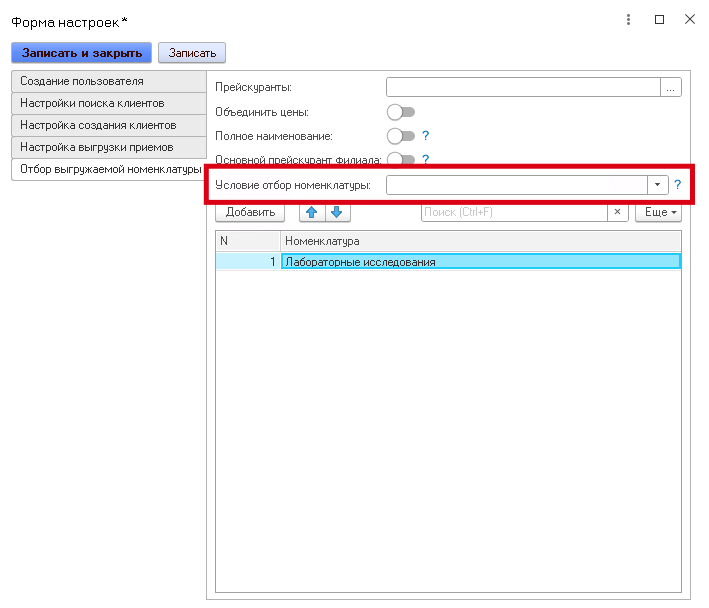709x608 pixels.
Task: Click into the Поиск search field
Action: [513, 212]
